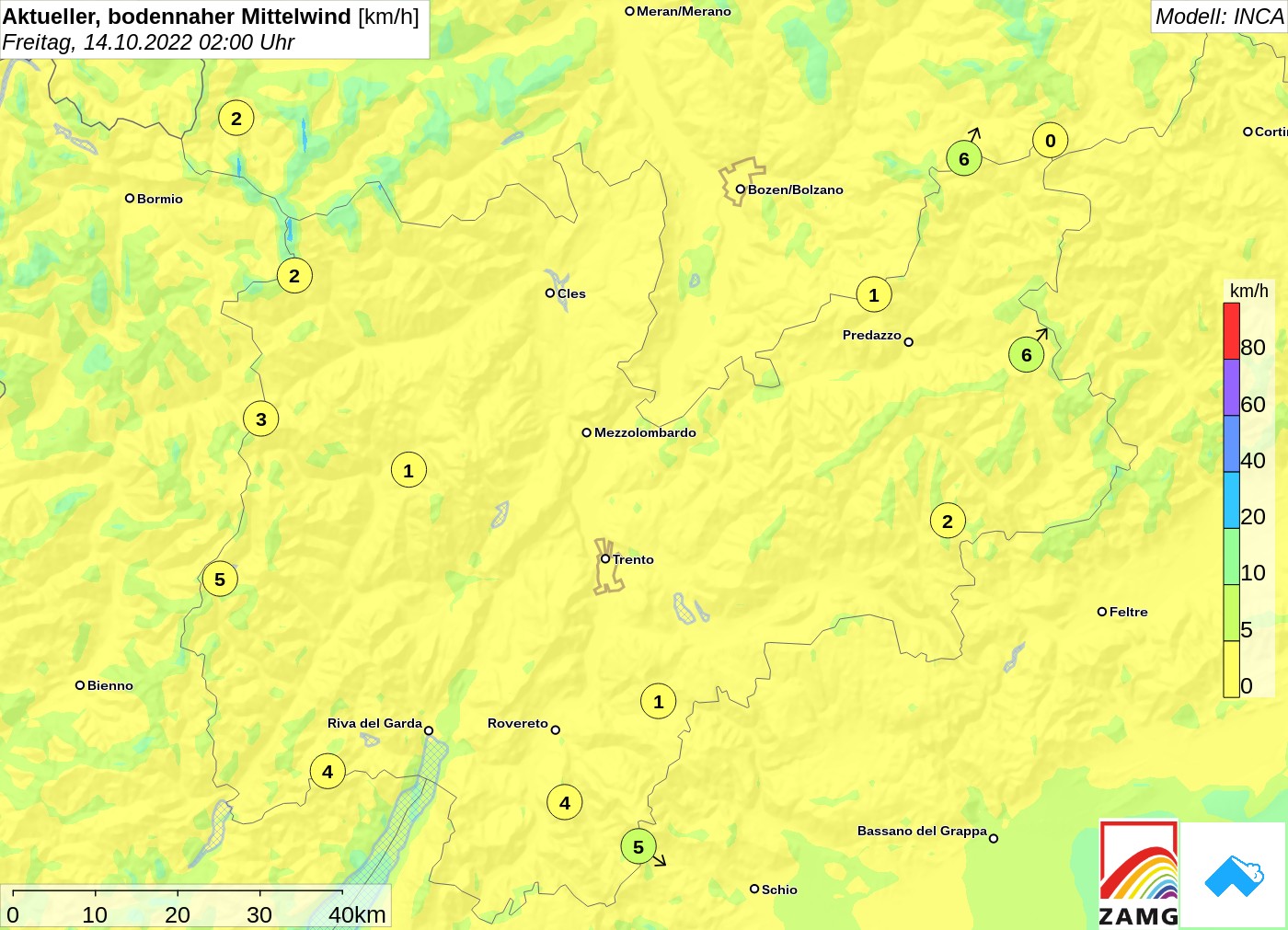Click the "Cles" city label

coord(571,293)
